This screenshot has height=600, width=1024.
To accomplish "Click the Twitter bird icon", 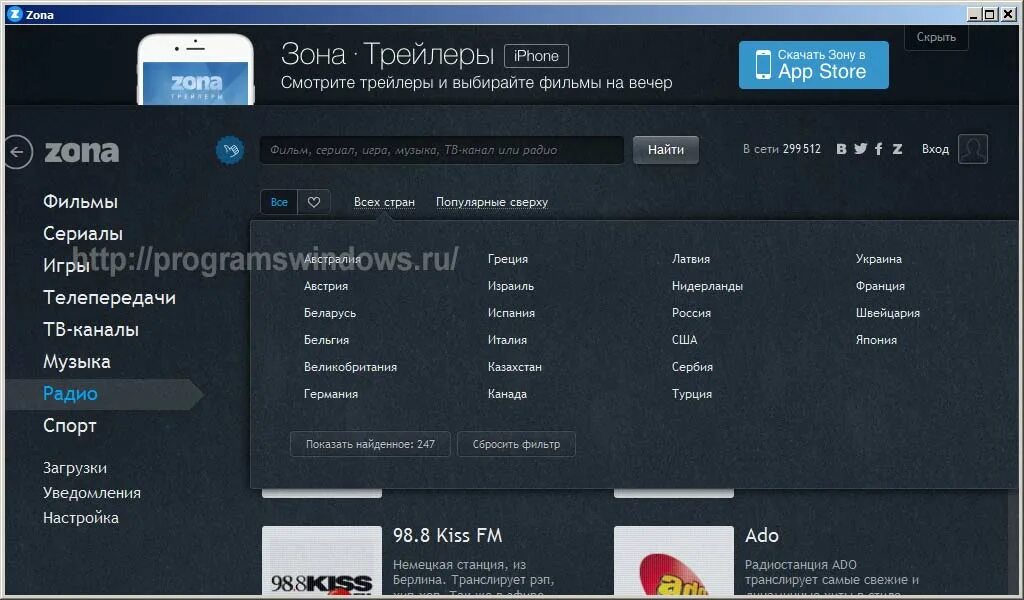I will (860, 148).
